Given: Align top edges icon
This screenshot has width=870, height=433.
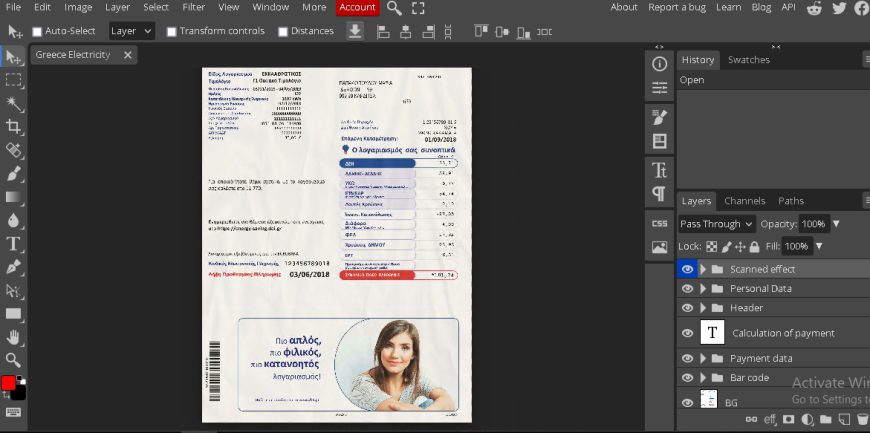Looking at the screenshot, I should (x=480, y=31).
